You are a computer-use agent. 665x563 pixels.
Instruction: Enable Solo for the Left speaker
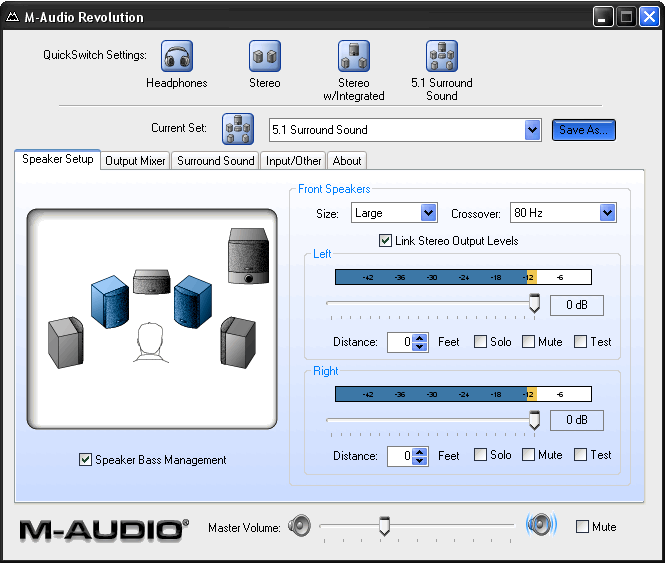[480, 342]
